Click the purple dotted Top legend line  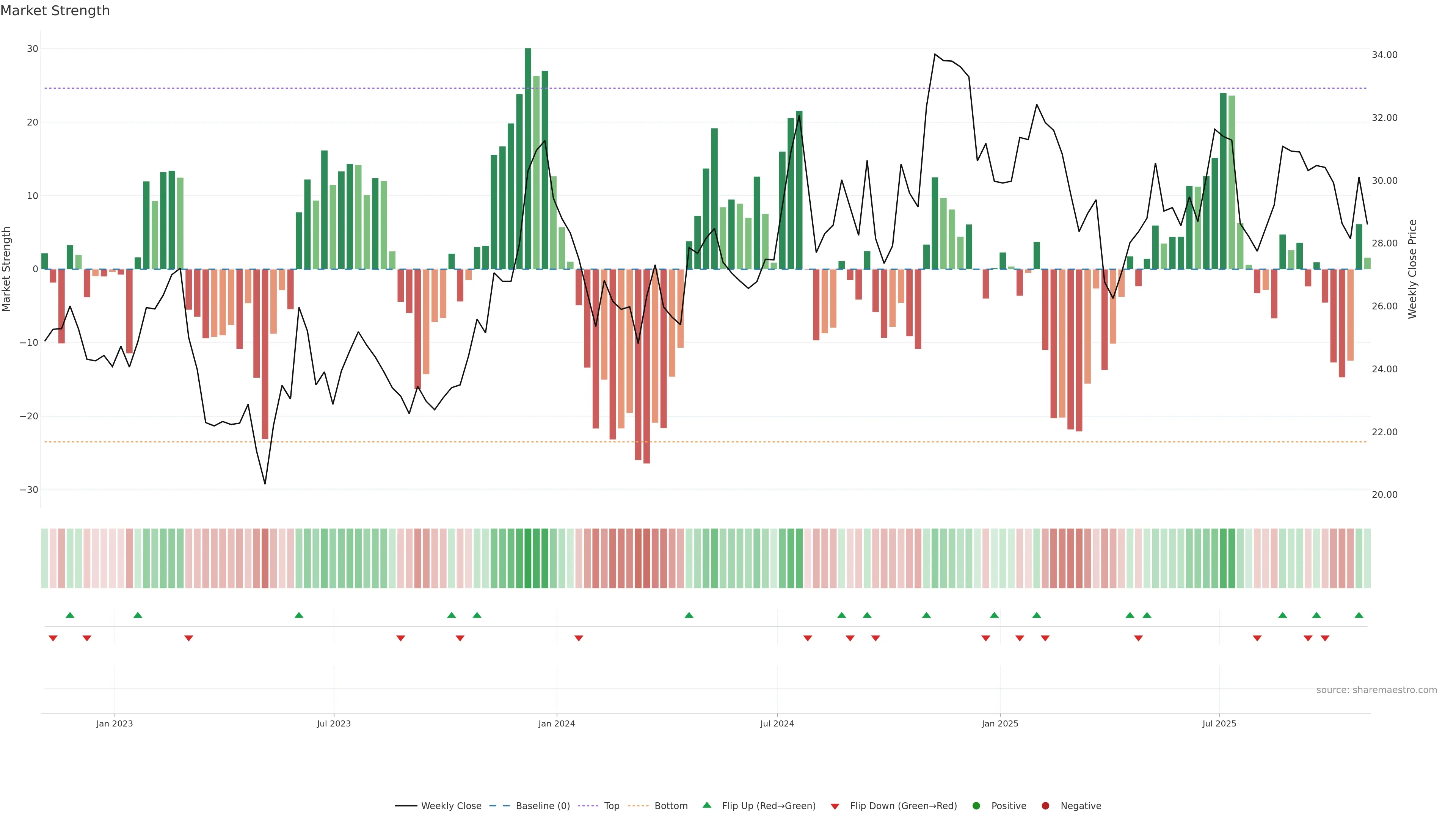pos(588,805)
